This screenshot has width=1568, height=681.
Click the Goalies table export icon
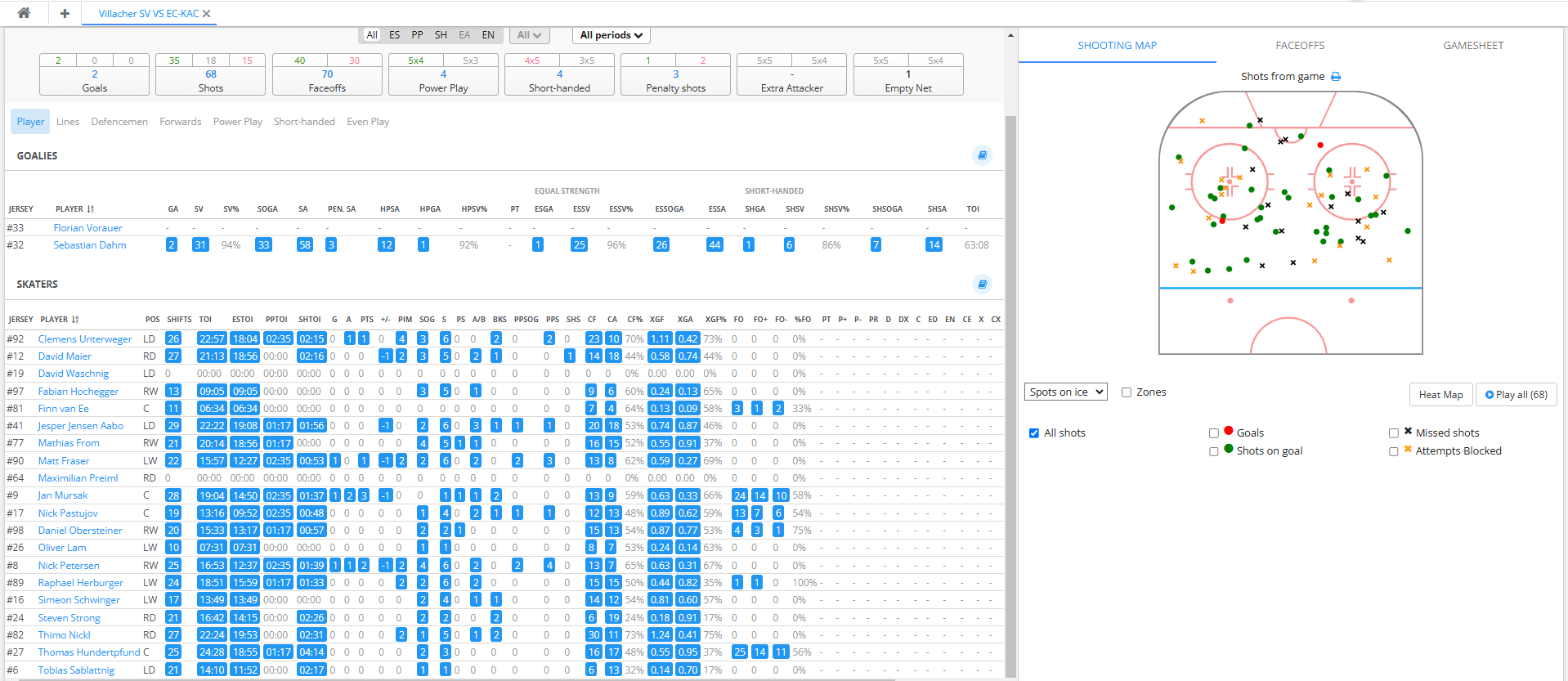(982, 155)
